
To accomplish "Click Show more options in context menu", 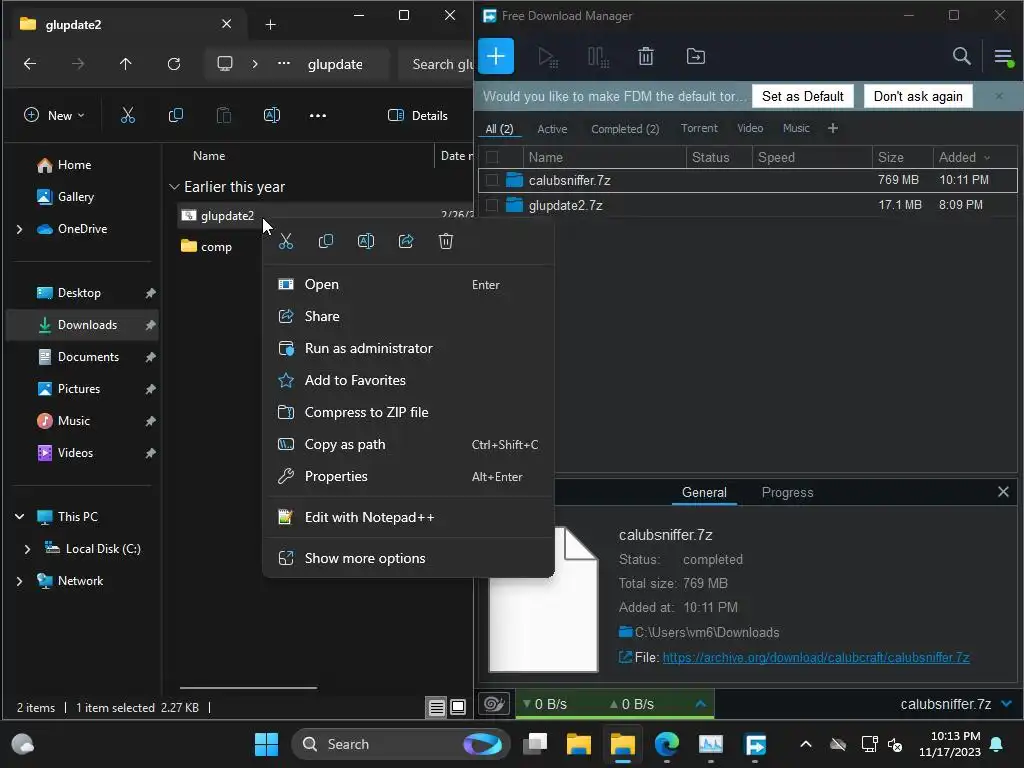I will 408,558.
